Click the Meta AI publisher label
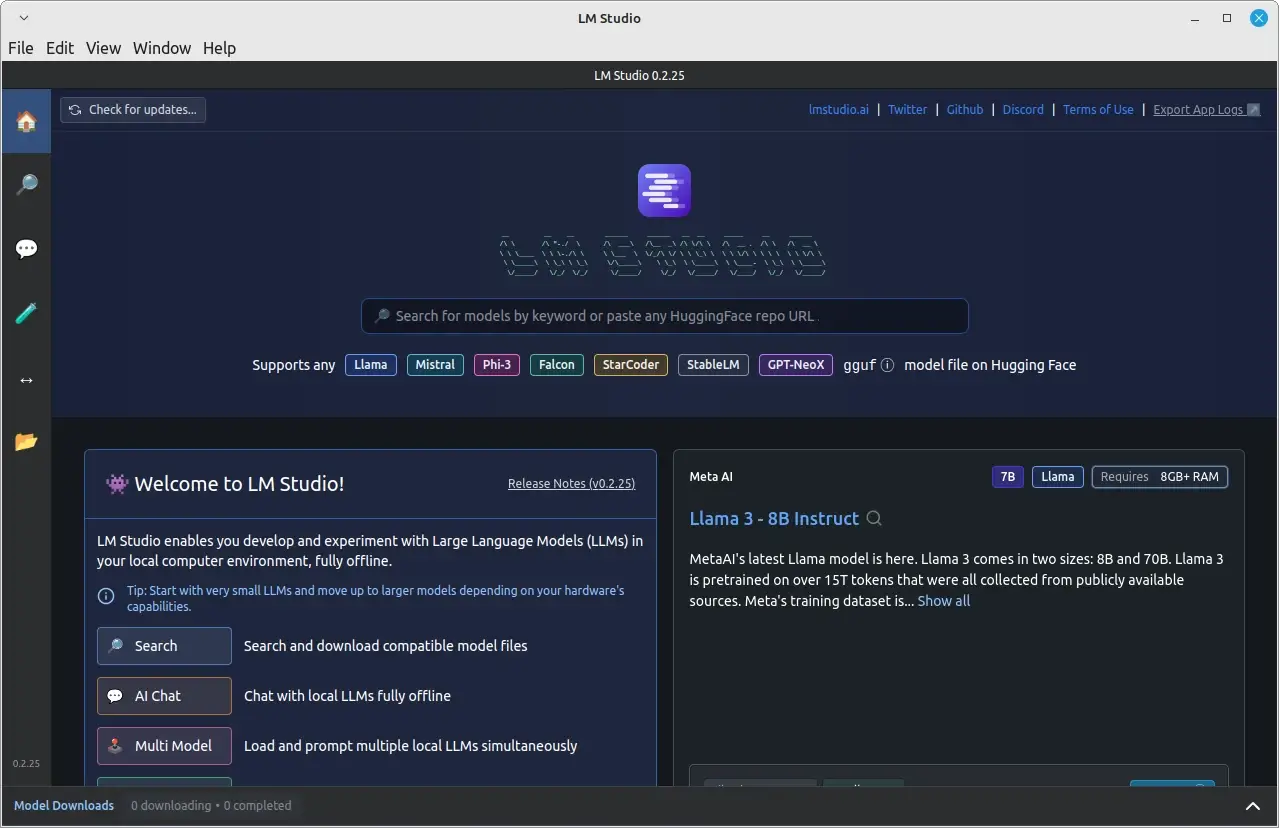The image size is (1279, 828). tap(711, 477)
